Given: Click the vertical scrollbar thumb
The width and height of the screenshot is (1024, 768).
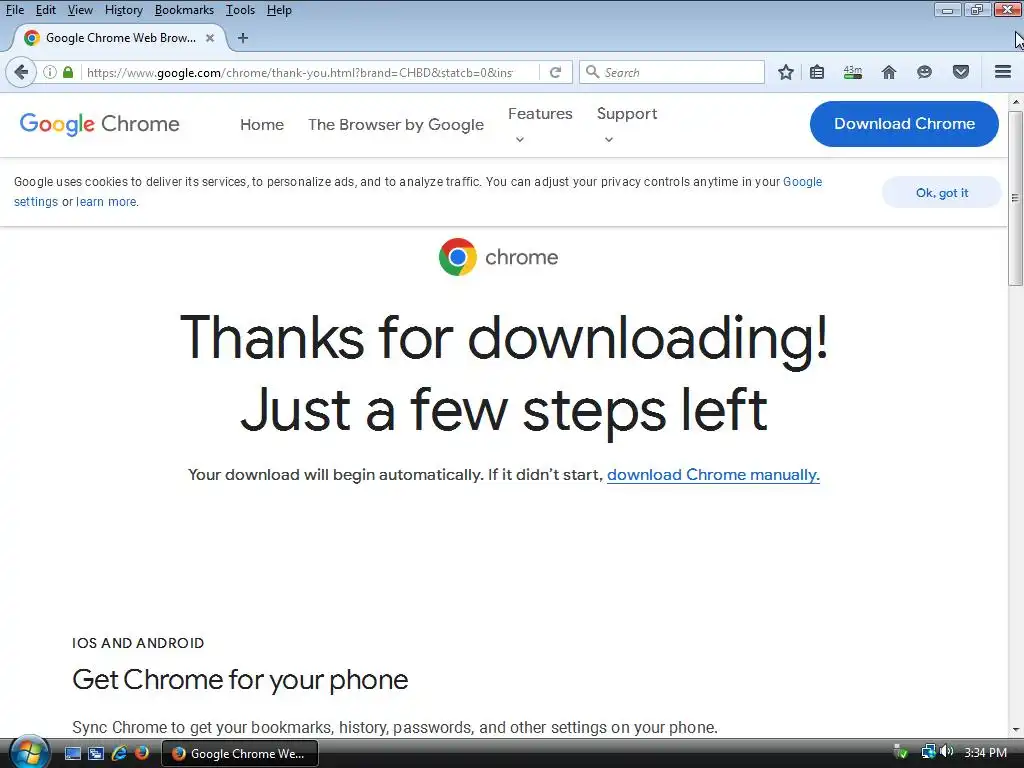Looking at the screenshot, I should click(1015, 198).
